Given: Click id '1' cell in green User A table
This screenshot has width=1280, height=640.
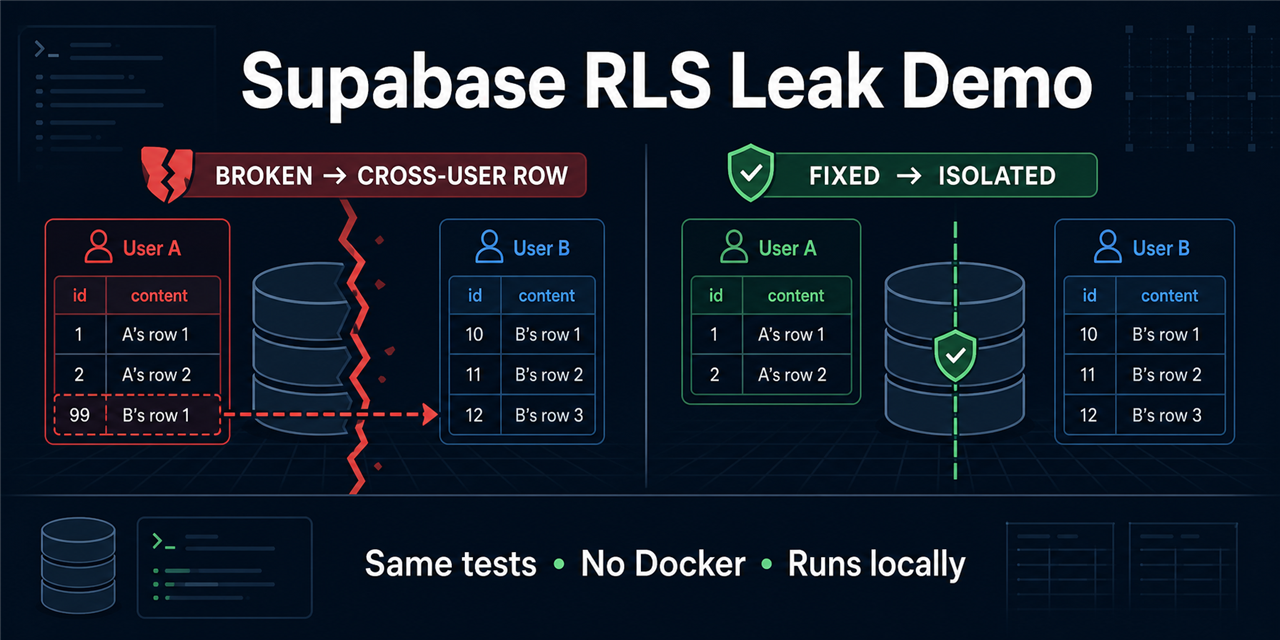Looking at the screenshot, I should (714, 335).
